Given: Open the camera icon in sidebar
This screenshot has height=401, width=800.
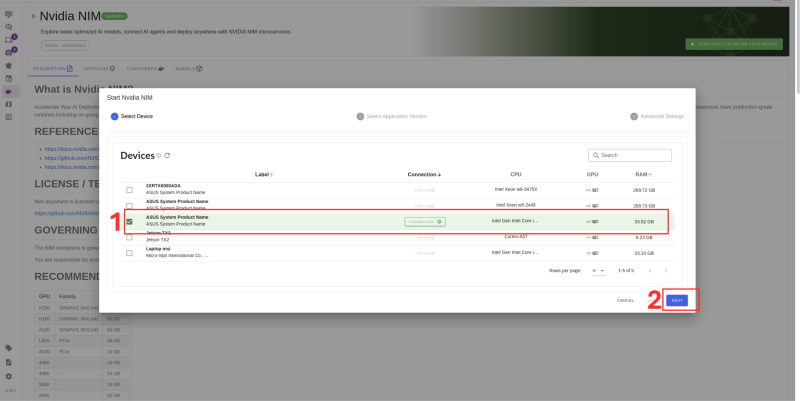Looking at the screenshot, I should (9, 53).
